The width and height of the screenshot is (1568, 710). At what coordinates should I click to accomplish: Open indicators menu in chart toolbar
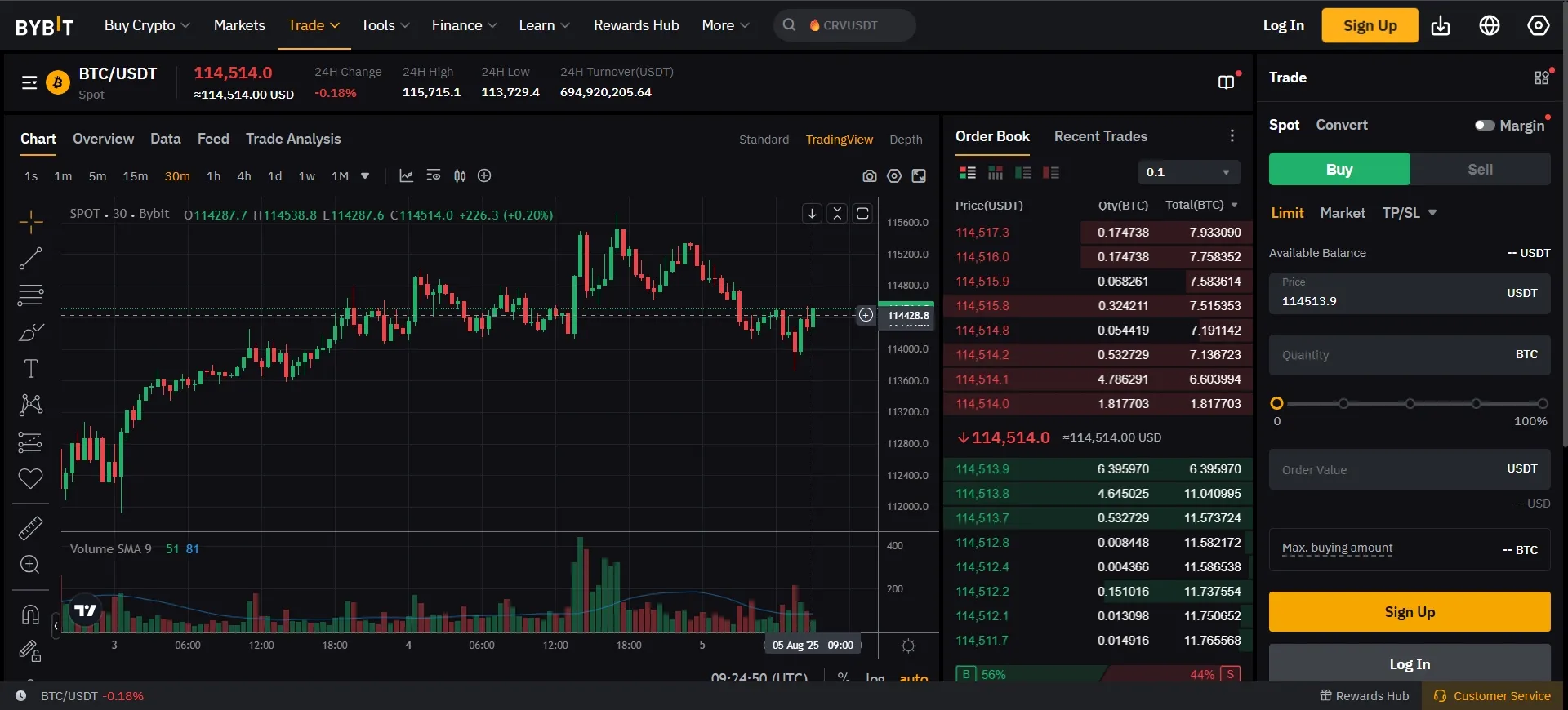434,175
